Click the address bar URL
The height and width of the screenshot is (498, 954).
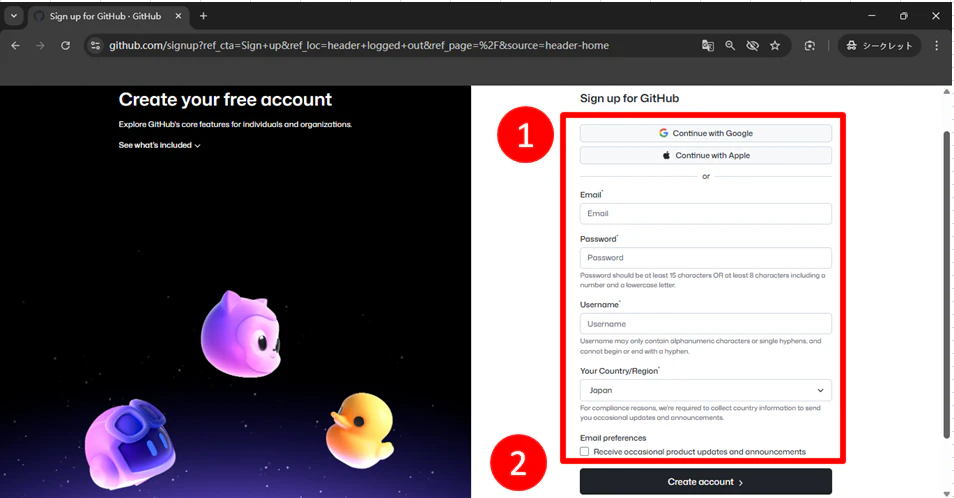[359, 46]
